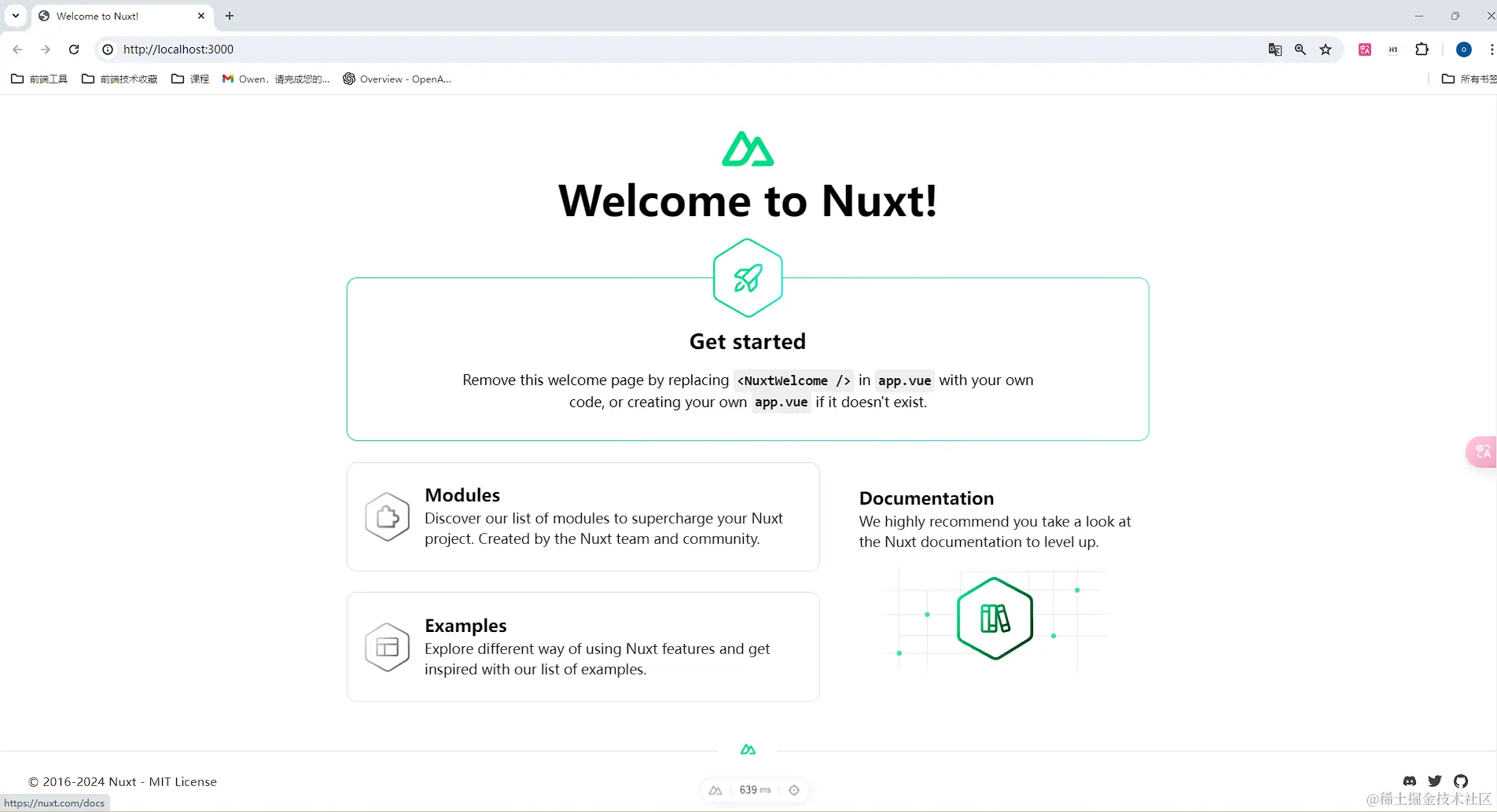
Task: Click the floating pink translate button
Action: pyautogui.click(x=1482, y=451)
